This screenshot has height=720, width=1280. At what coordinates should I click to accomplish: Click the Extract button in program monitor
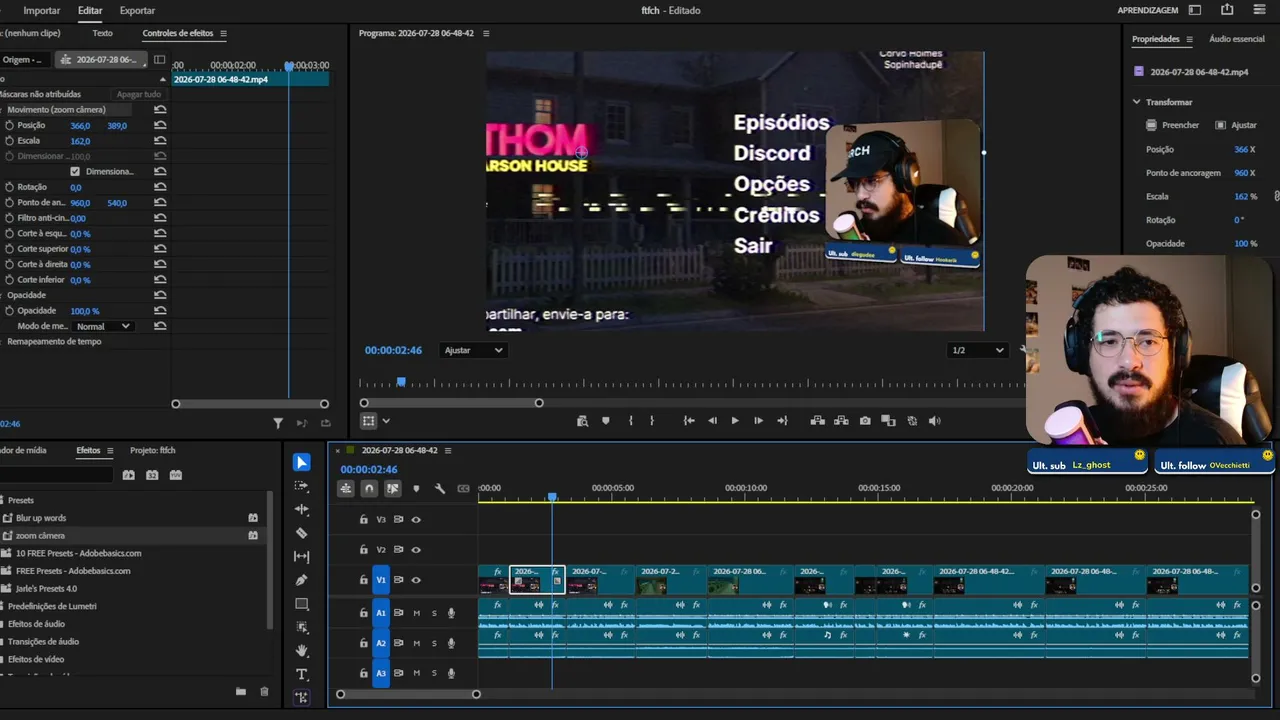click(x=841, y=421)
